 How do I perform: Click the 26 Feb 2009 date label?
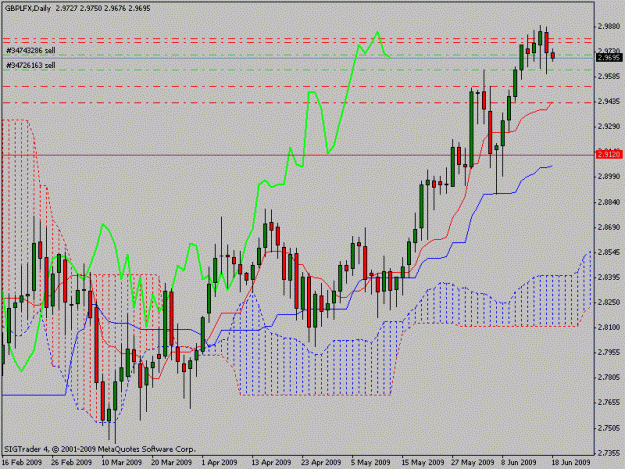click(71, 462)
